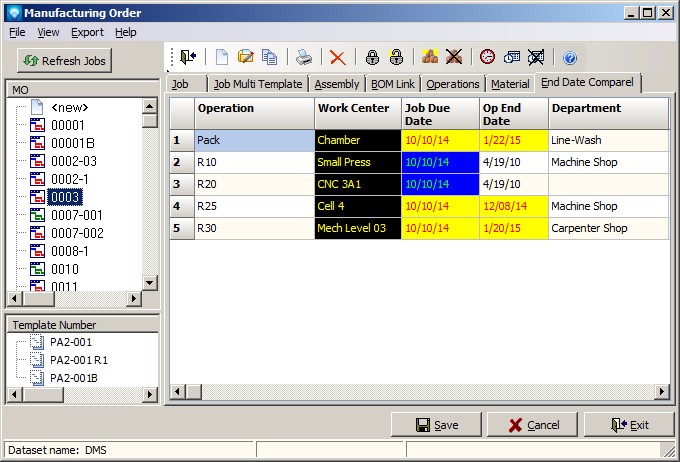Open the Export menu
This screenshot has height=462, width=680.
tap(87, 32)
